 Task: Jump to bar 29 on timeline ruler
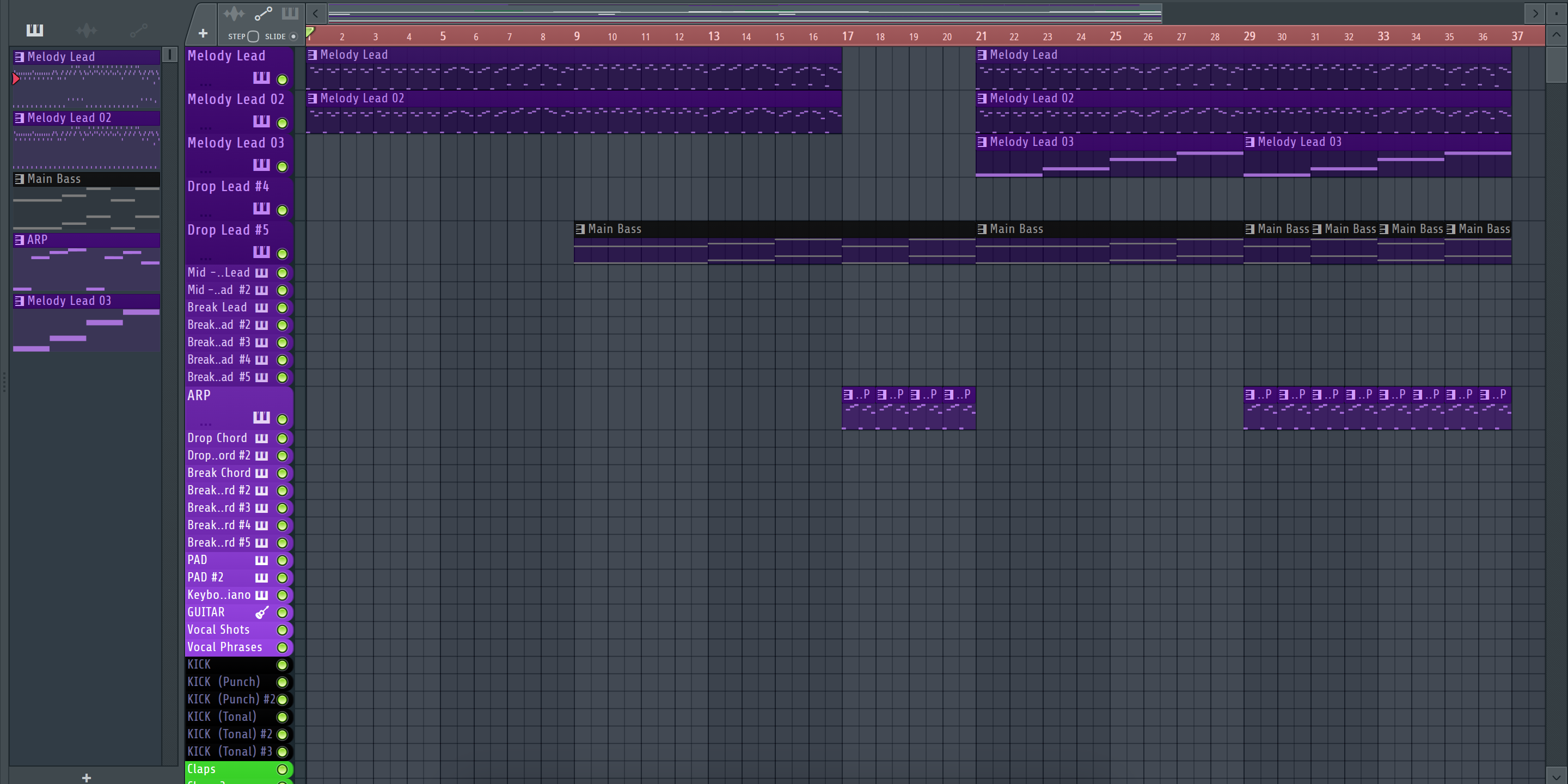(1249, 36)
